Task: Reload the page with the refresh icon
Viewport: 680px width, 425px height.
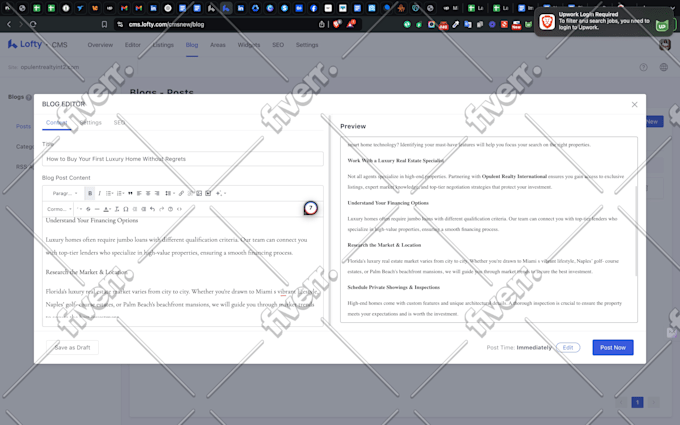Action: 33,24
